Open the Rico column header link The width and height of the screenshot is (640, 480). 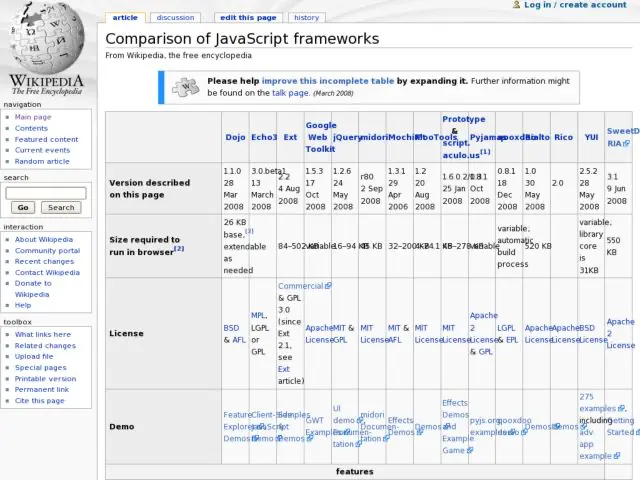(x=563, y=137)
